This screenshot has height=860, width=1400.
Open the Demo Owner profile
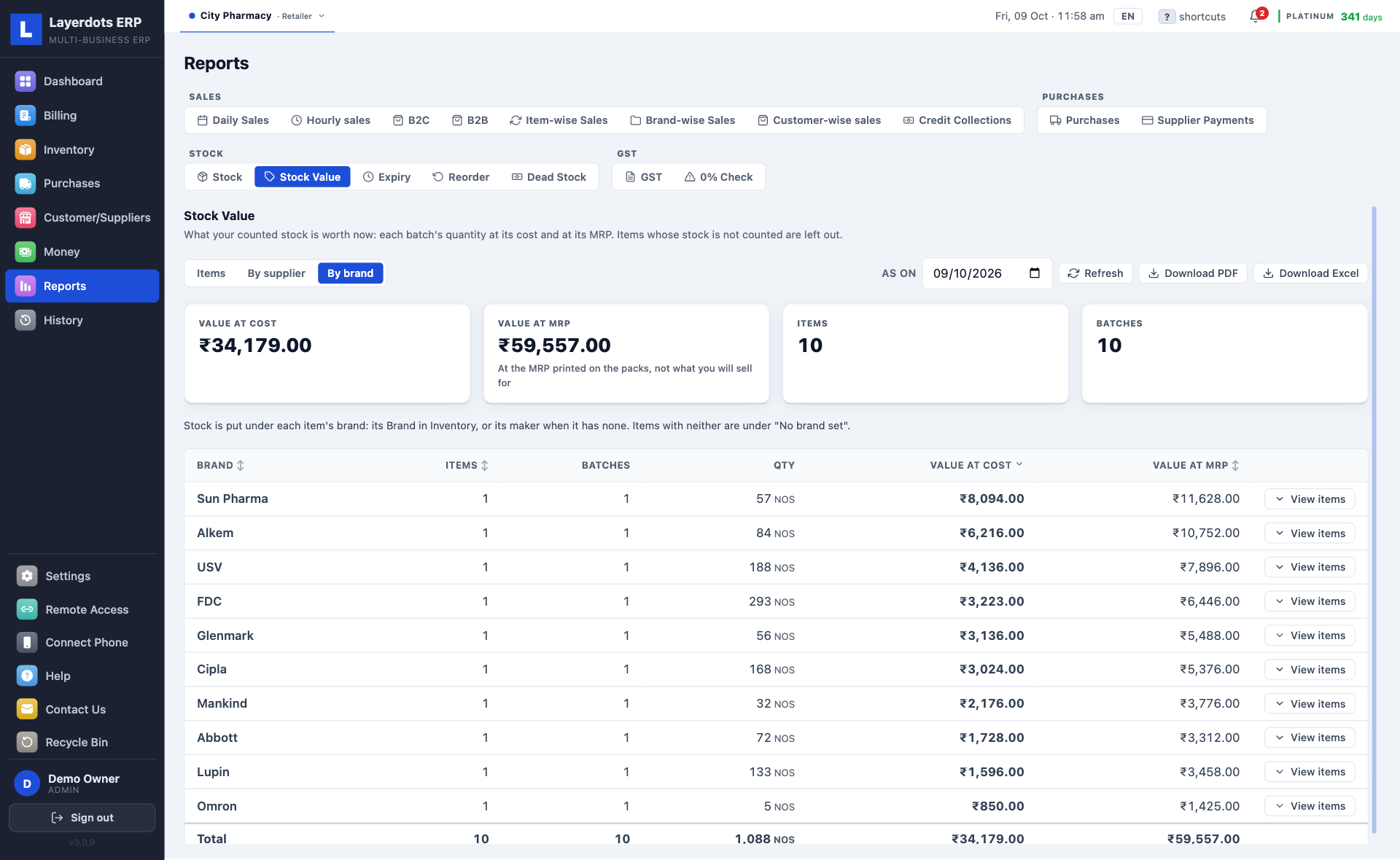pos(82,783)
